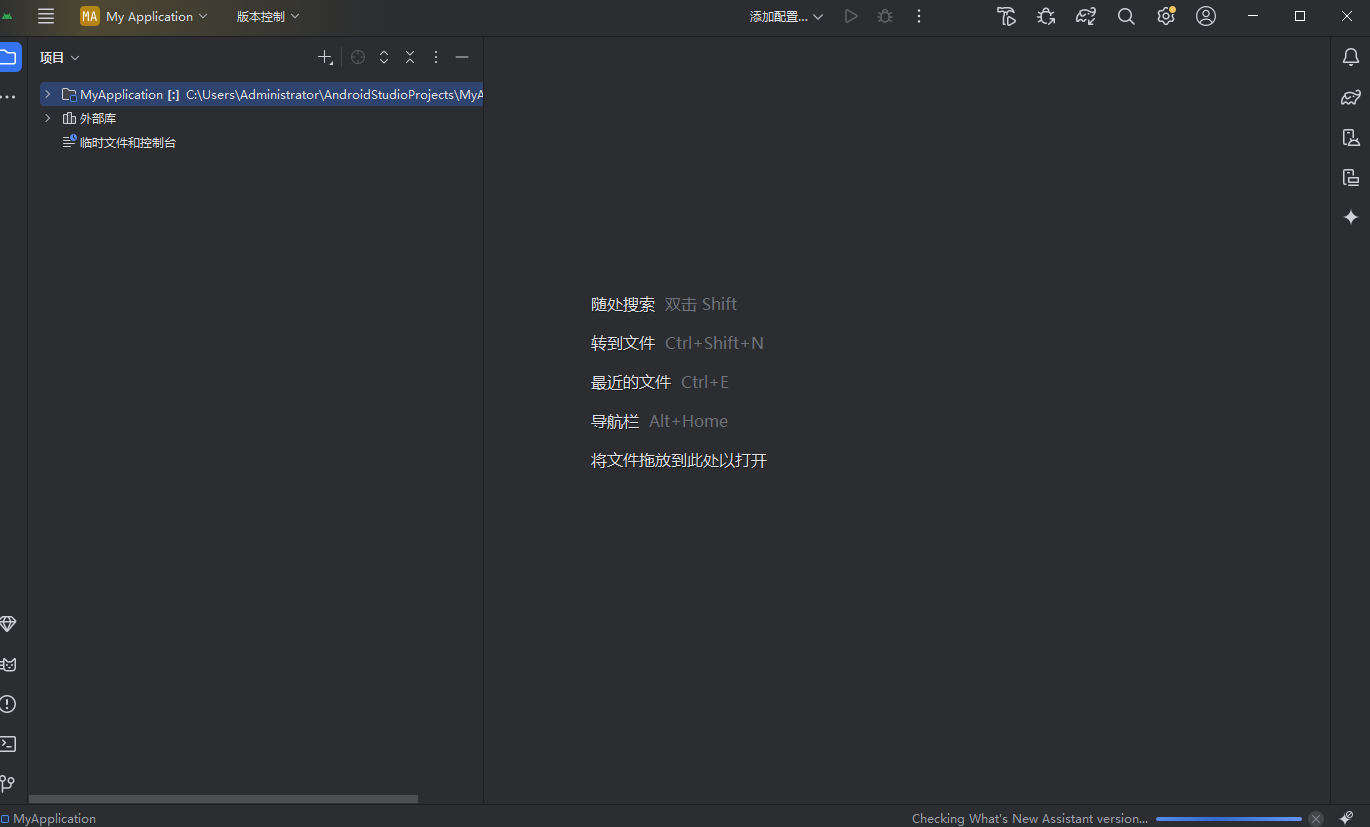Open the Git version control tool window

point(8,783)
